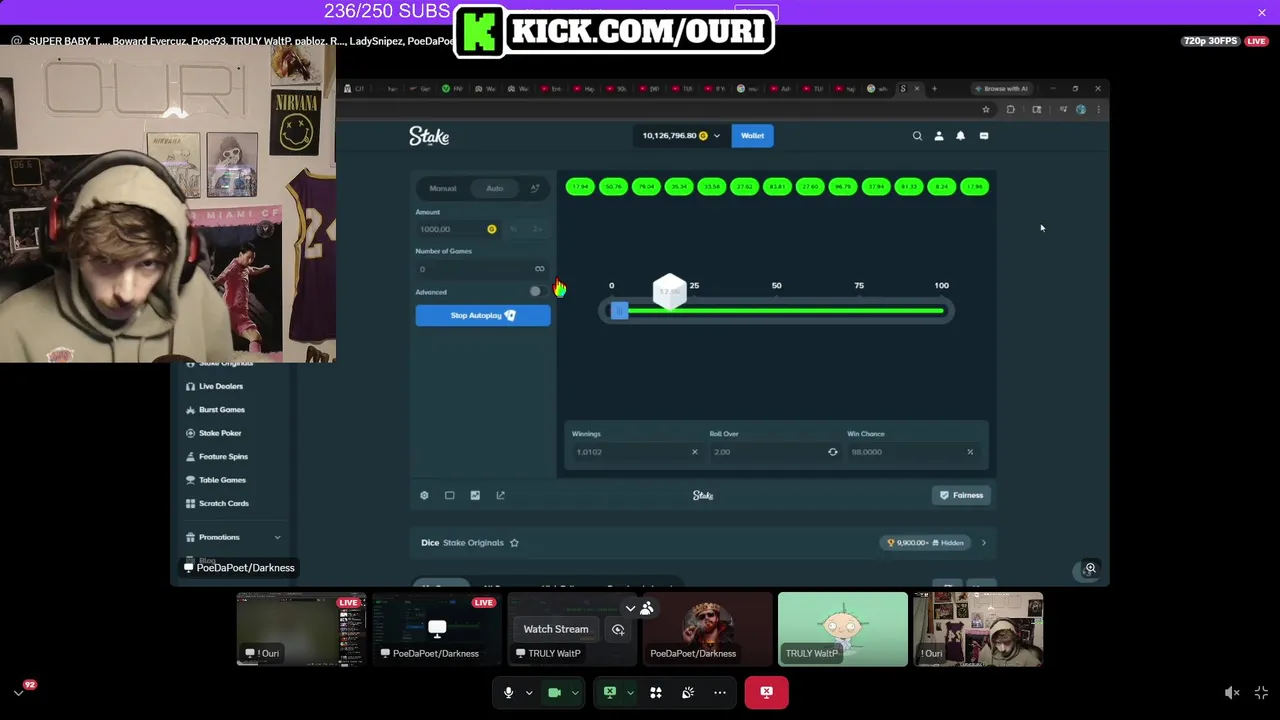Collapse the participant thumbnails chevron
The image size is (1280, 720).
630,608
